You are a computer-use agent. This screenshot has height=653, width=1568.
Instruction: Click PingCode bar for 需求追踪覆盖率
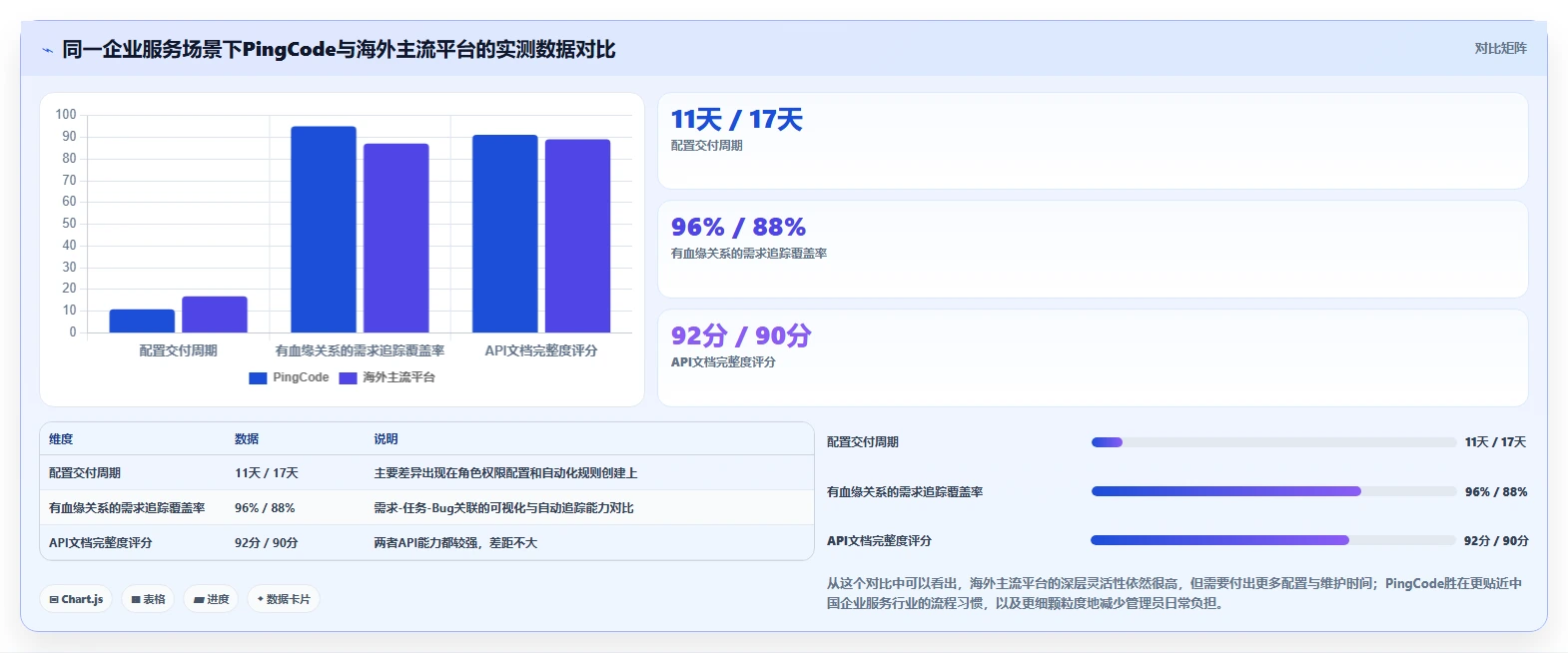(x=324, y=230)
